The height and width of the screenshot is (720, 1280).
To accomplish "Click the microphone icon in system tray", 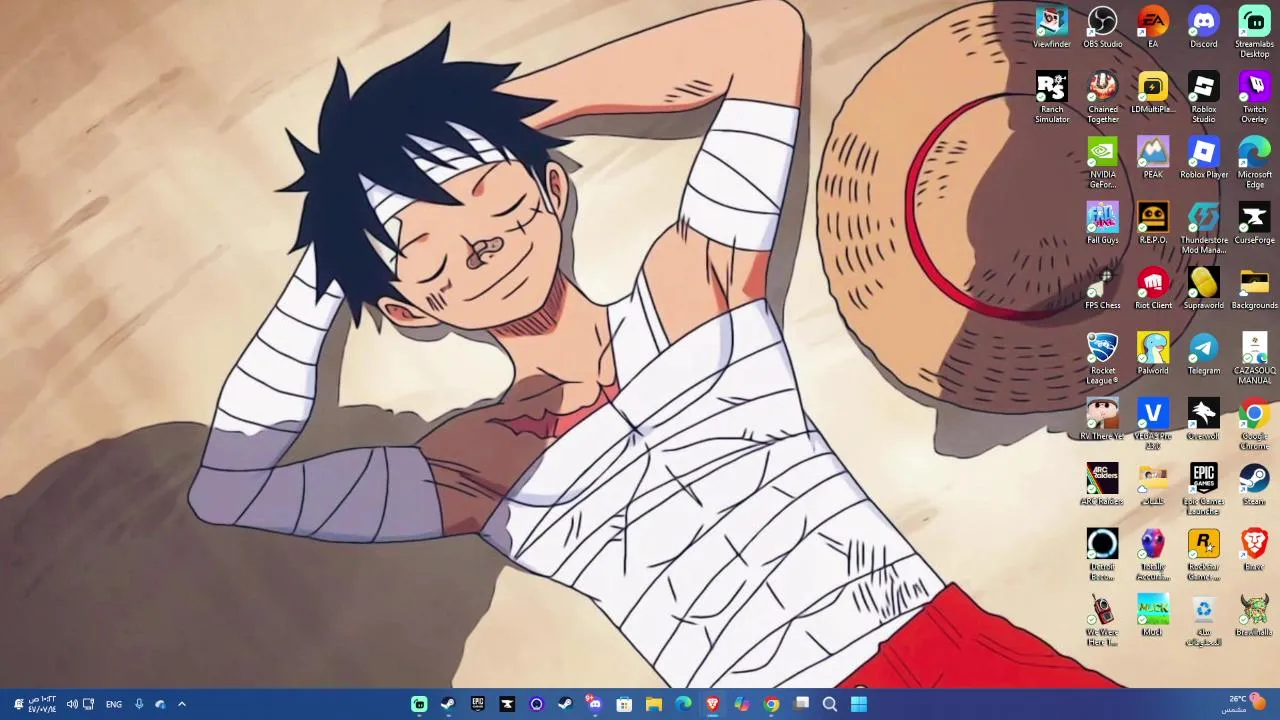I will (139, 704).
